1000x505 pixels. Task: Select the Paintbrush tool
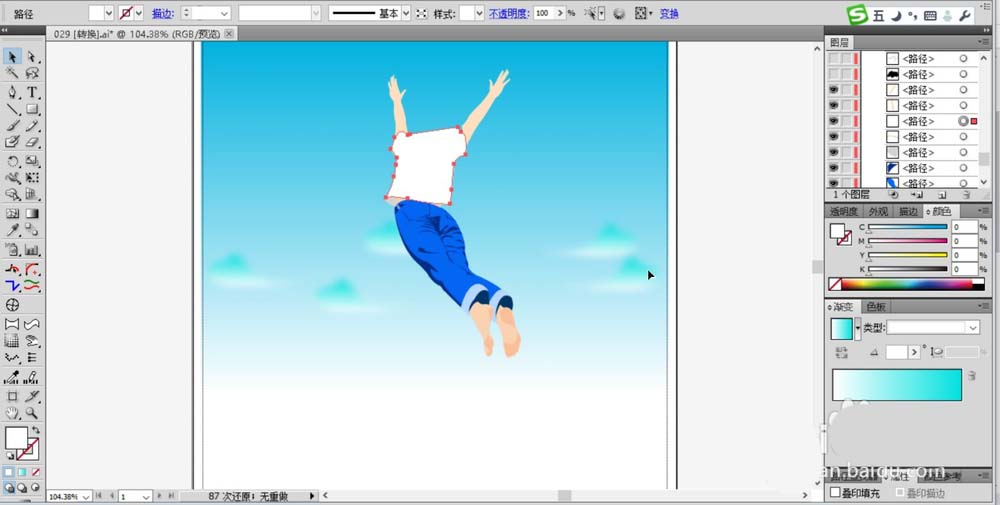pos(12,126)
